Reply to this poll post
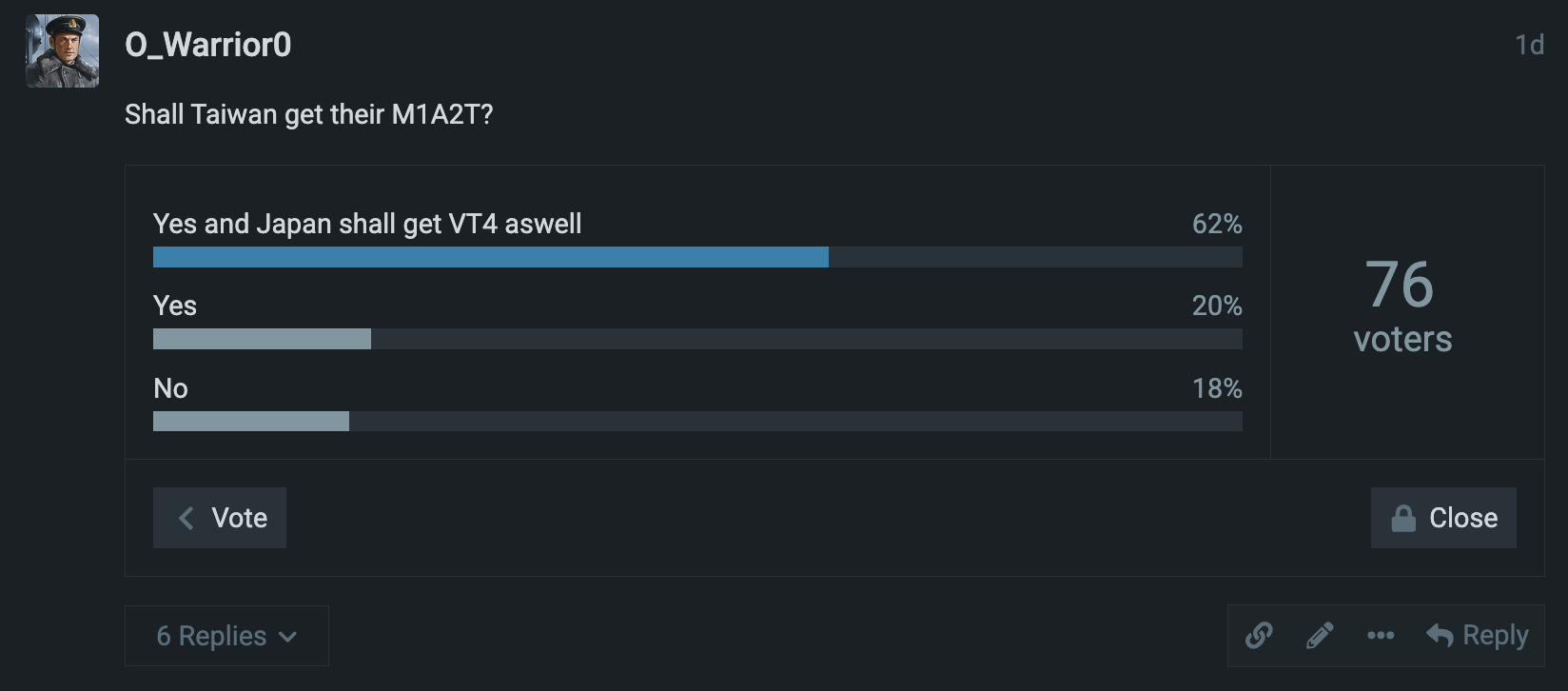 1478,635
